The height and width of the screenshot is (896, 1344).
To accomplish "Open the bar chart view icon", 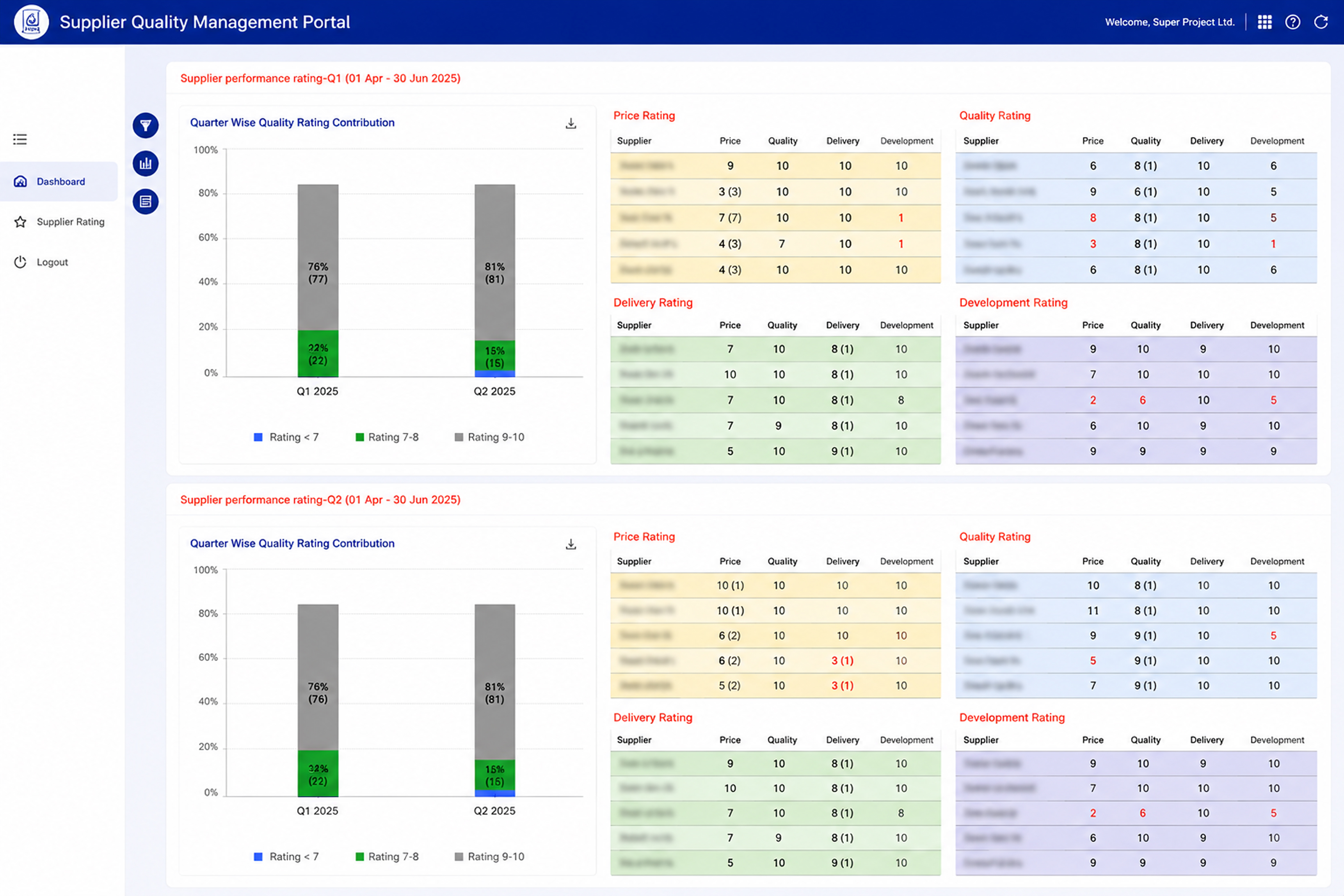I will [146, 164].
